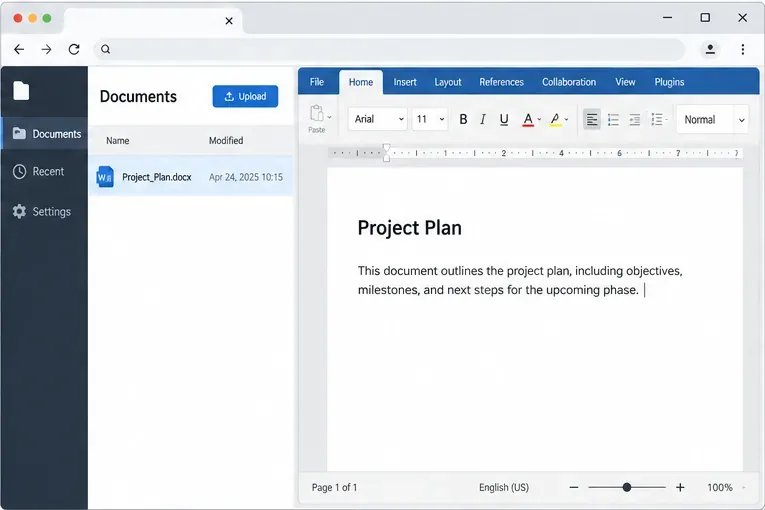Image resolution: width=765 pixels, height=510 pixels.
Task: Click the ruler indent marker
Action: (x=386, y=153)
